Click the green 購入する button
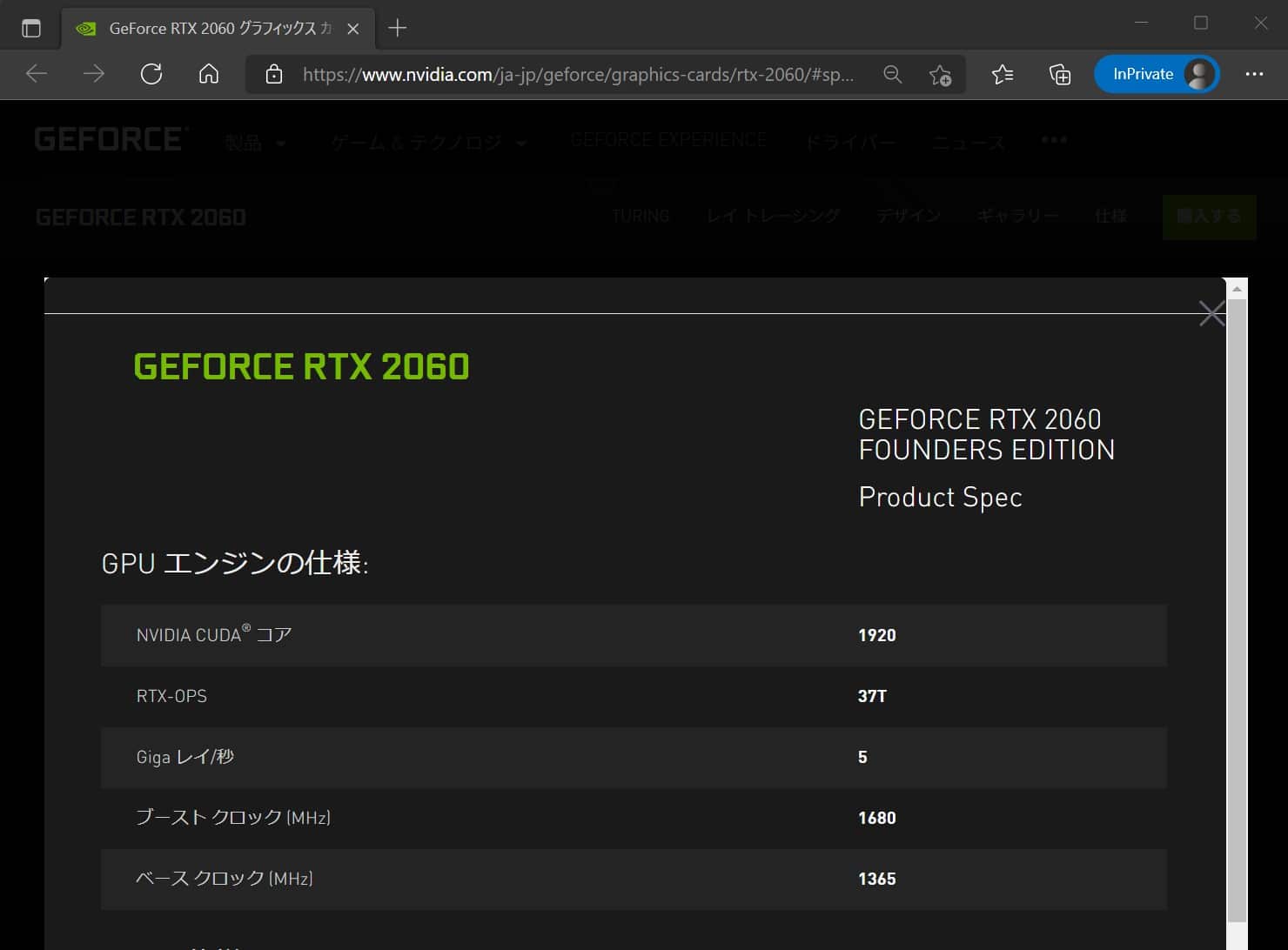 1209,217
